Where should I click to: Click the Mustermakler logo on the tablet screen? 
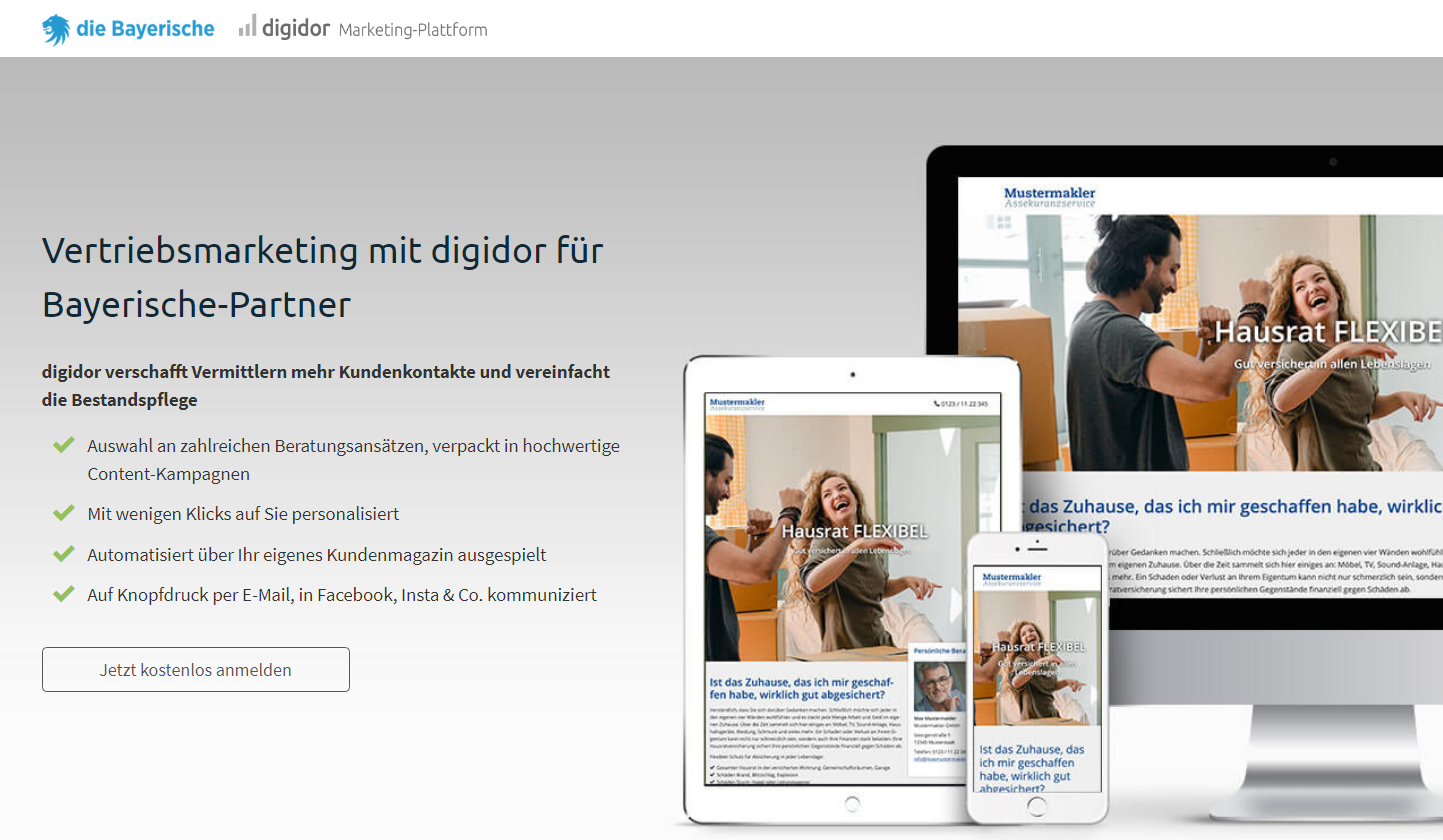(x=738, y=404)
